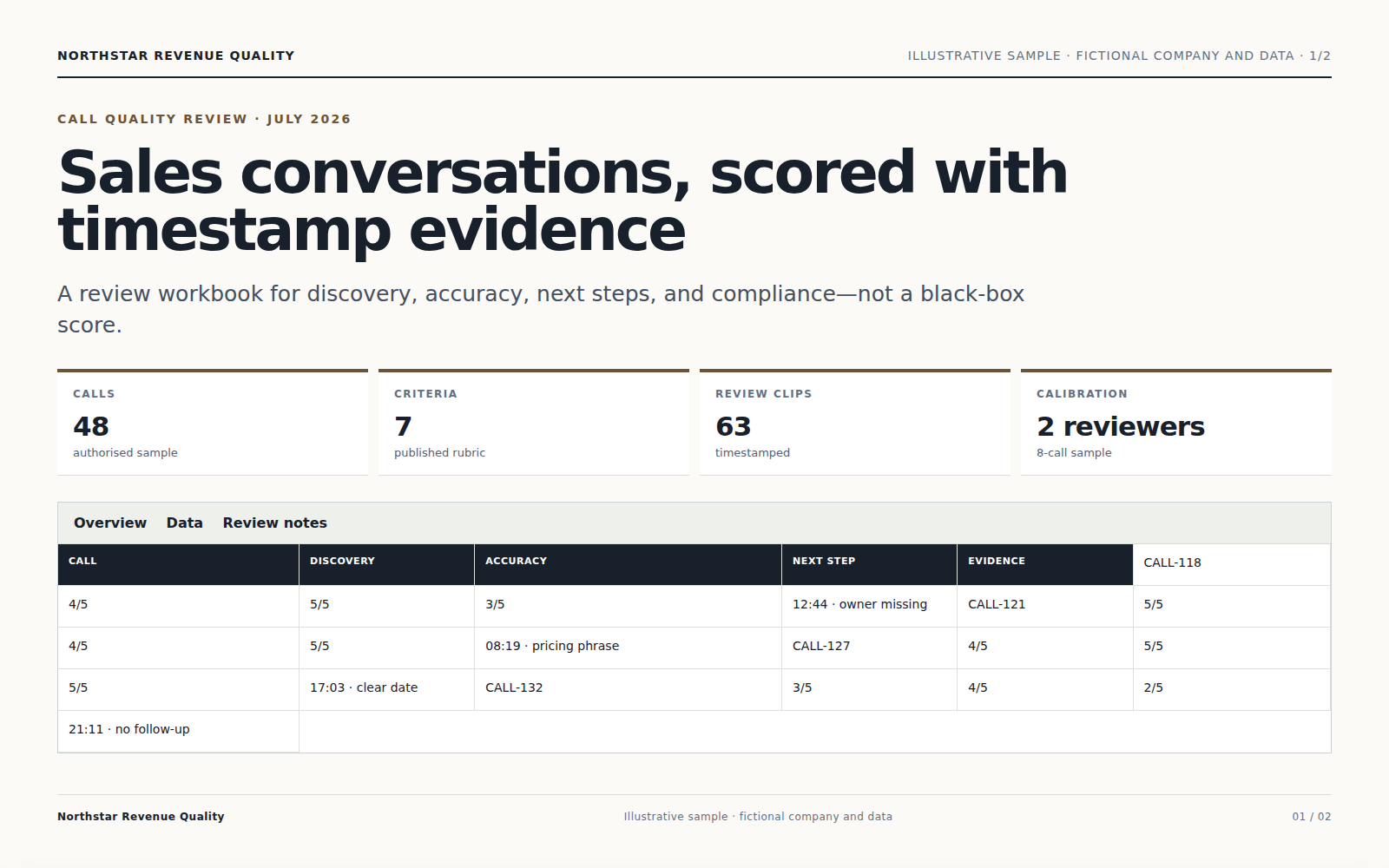Image resolution: width=1389 pixels, height=868 pixels.
Task: Select the CALL-127 cell
Action: [x=869, y=648]
